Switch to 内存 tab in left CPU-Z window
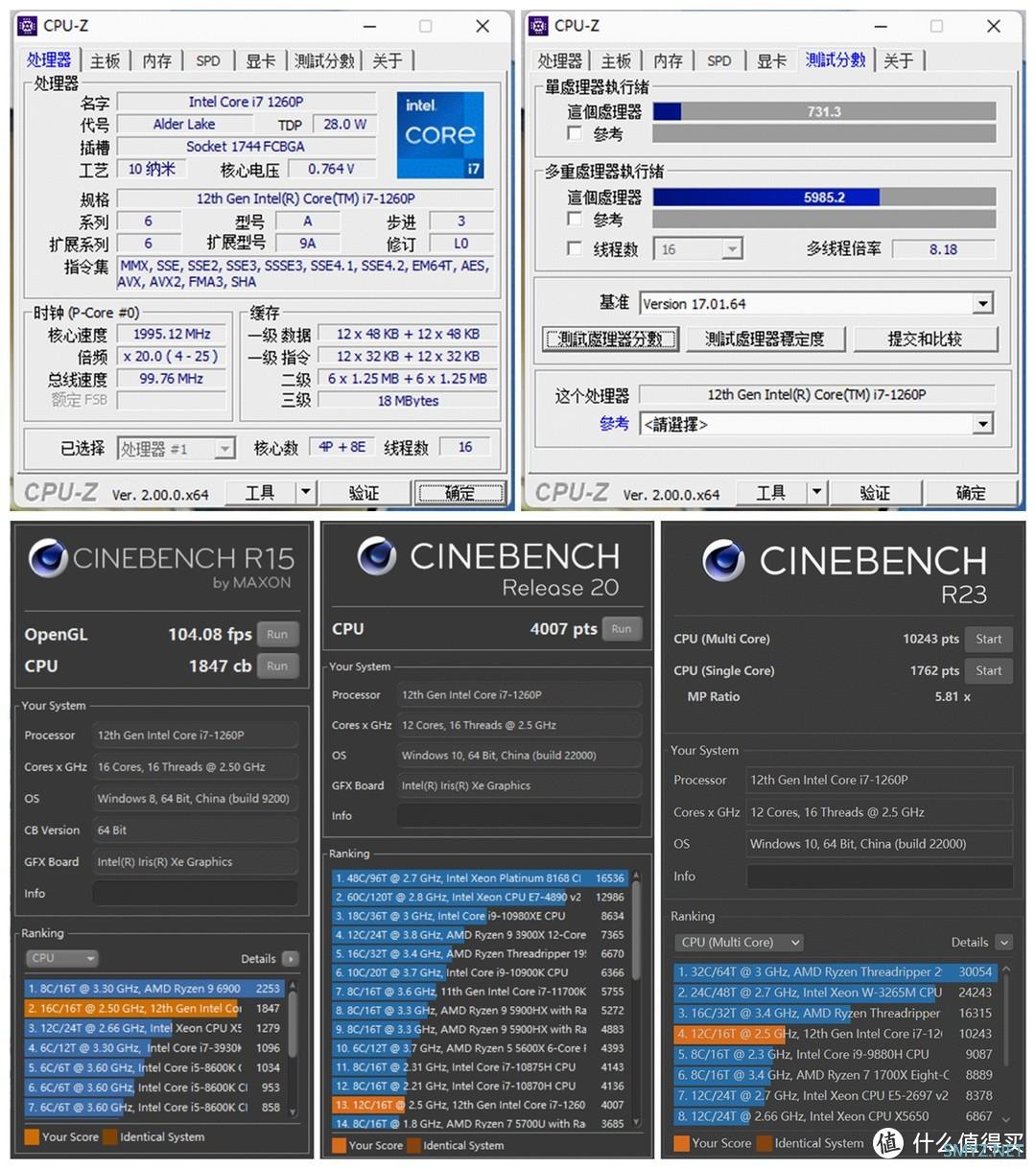Image resolution: width=1036 pixels, height=1169 pixels. [x=156, y=60]
